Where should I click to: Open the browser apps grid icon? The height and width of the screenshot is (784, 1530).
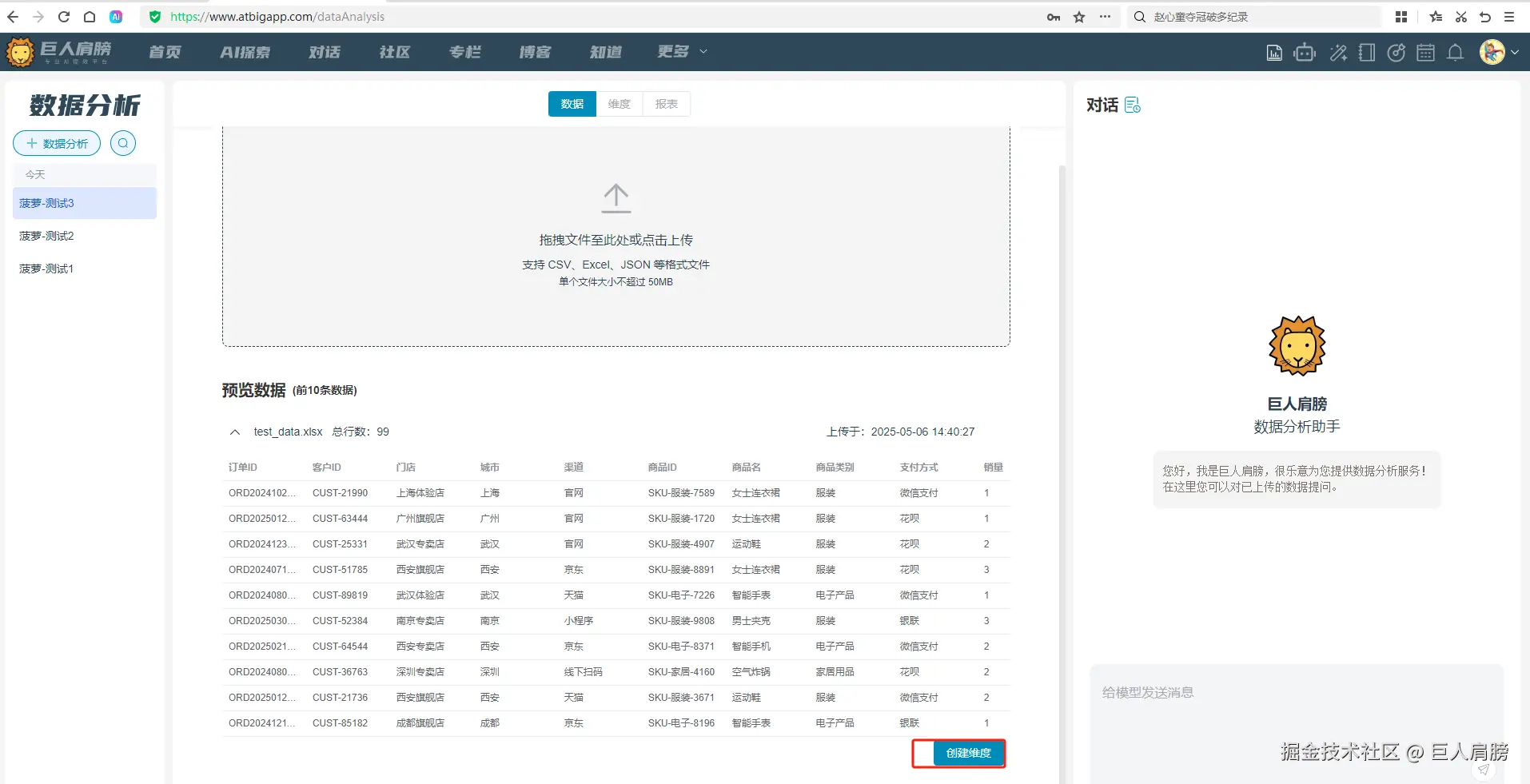coord(1401,17)
